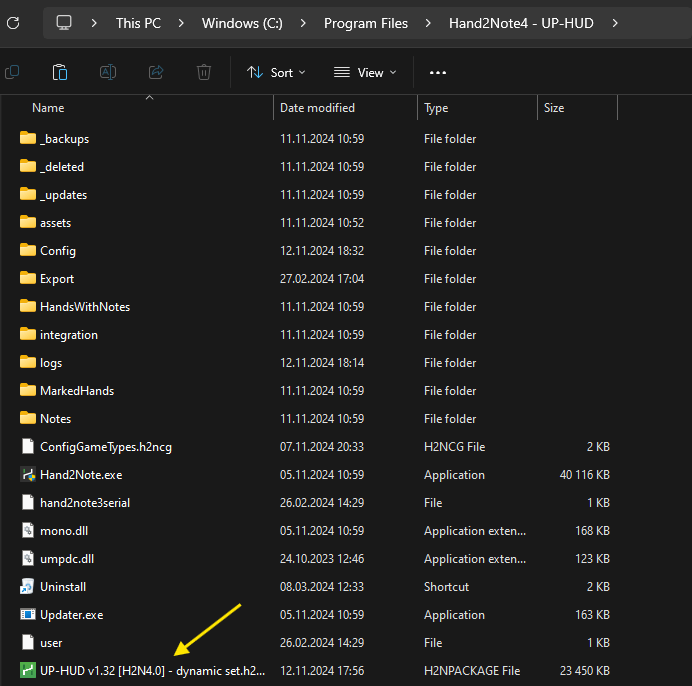Click the Paste toolbar icon
692x686 pixels.
60,72
